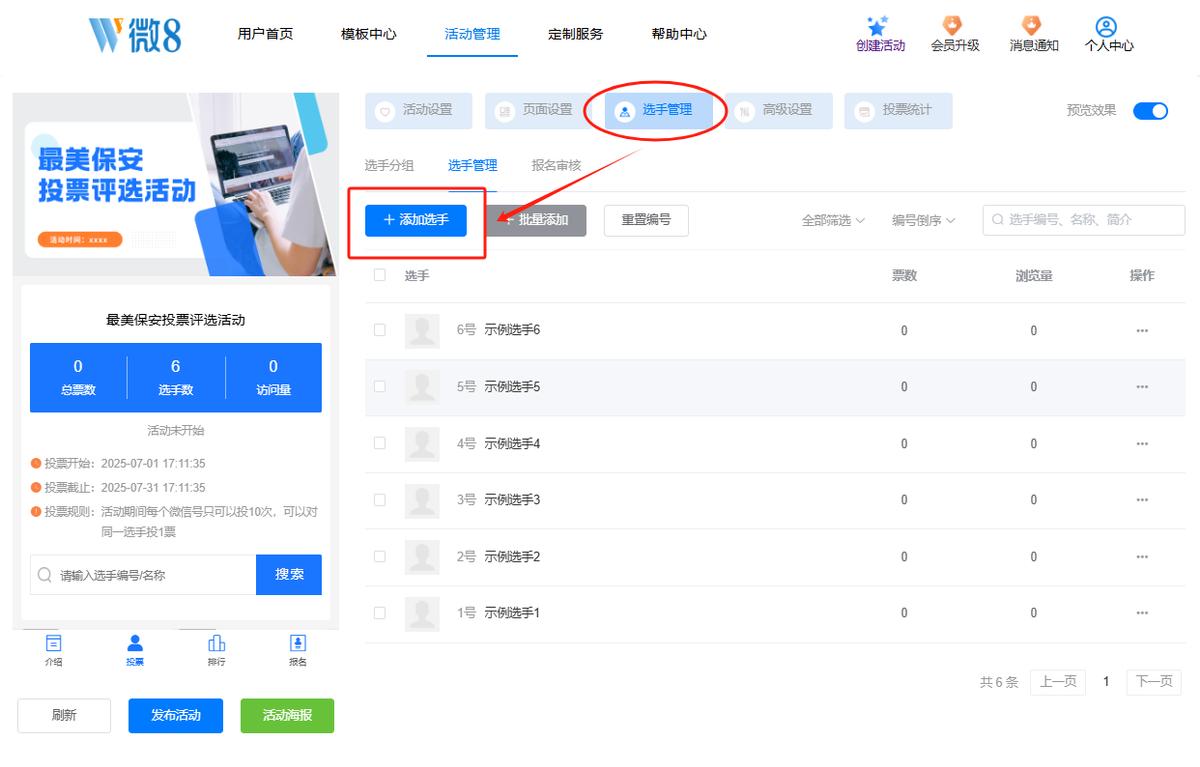Image resolution: width=1200 pixels, height=767 pixels.
Task: Open 帮助中心 in the top menu
Action: click(679, 34)
